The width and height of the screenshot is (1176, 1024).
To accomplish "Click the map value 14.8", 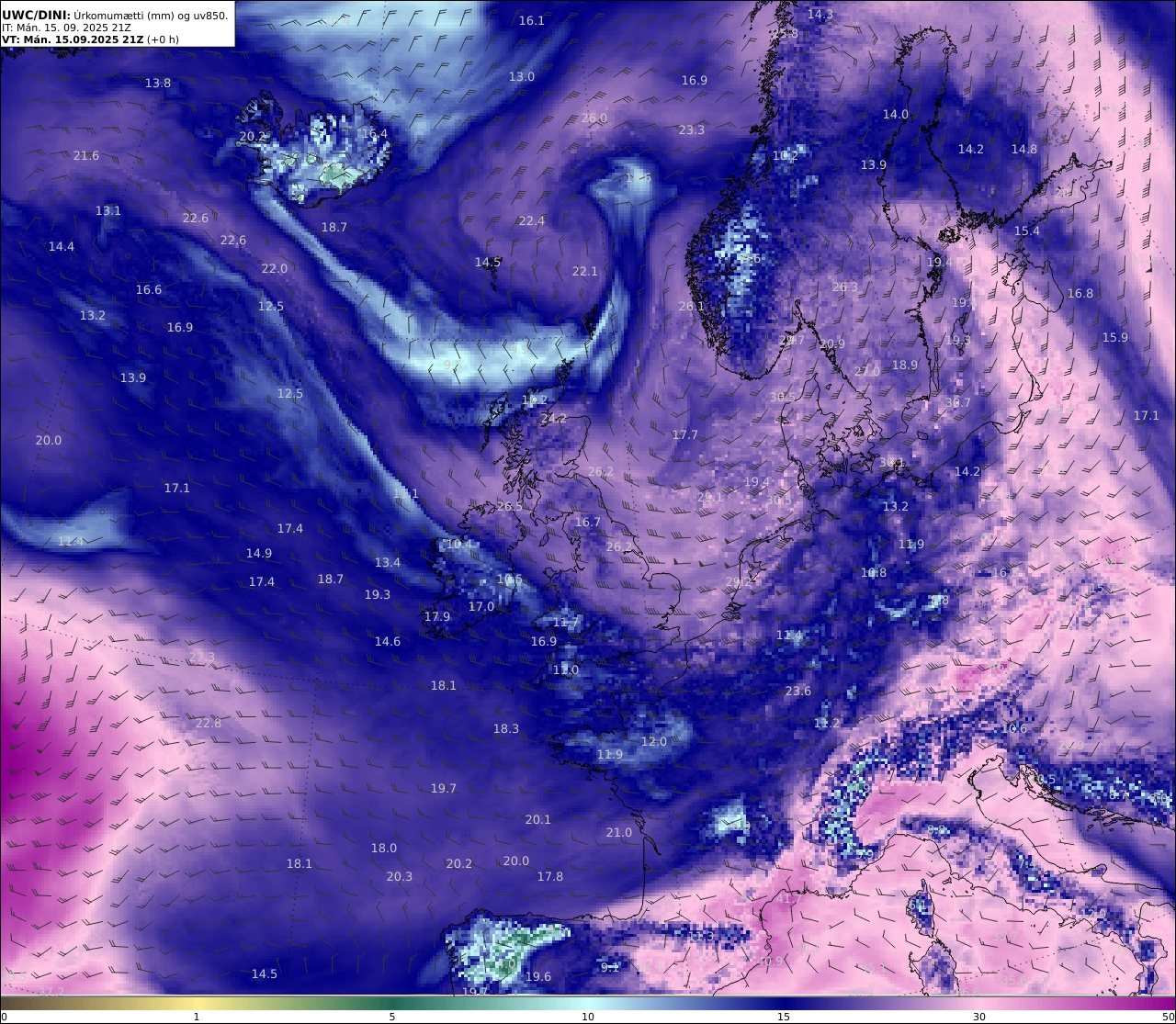I will click(1024, 149).
